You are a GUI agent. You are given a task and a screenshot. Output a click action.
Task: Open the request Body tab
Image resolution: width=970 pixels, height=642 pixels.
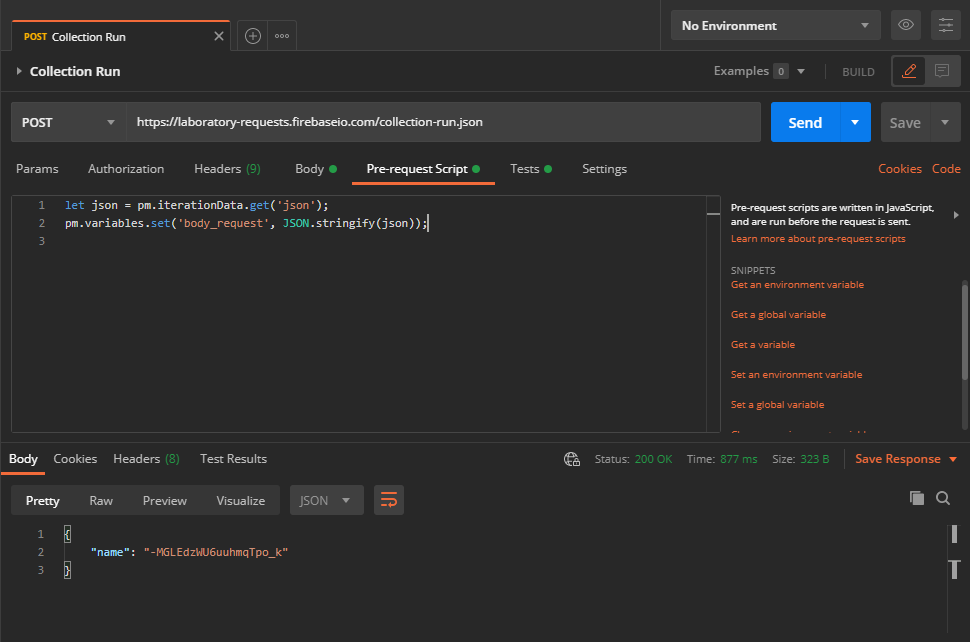point(315,169)
